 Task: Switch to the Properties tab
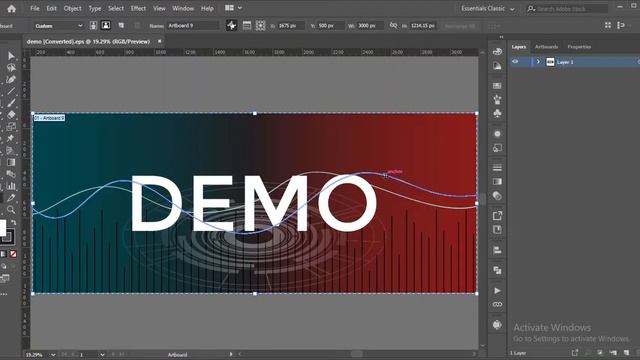pos(579,47)
